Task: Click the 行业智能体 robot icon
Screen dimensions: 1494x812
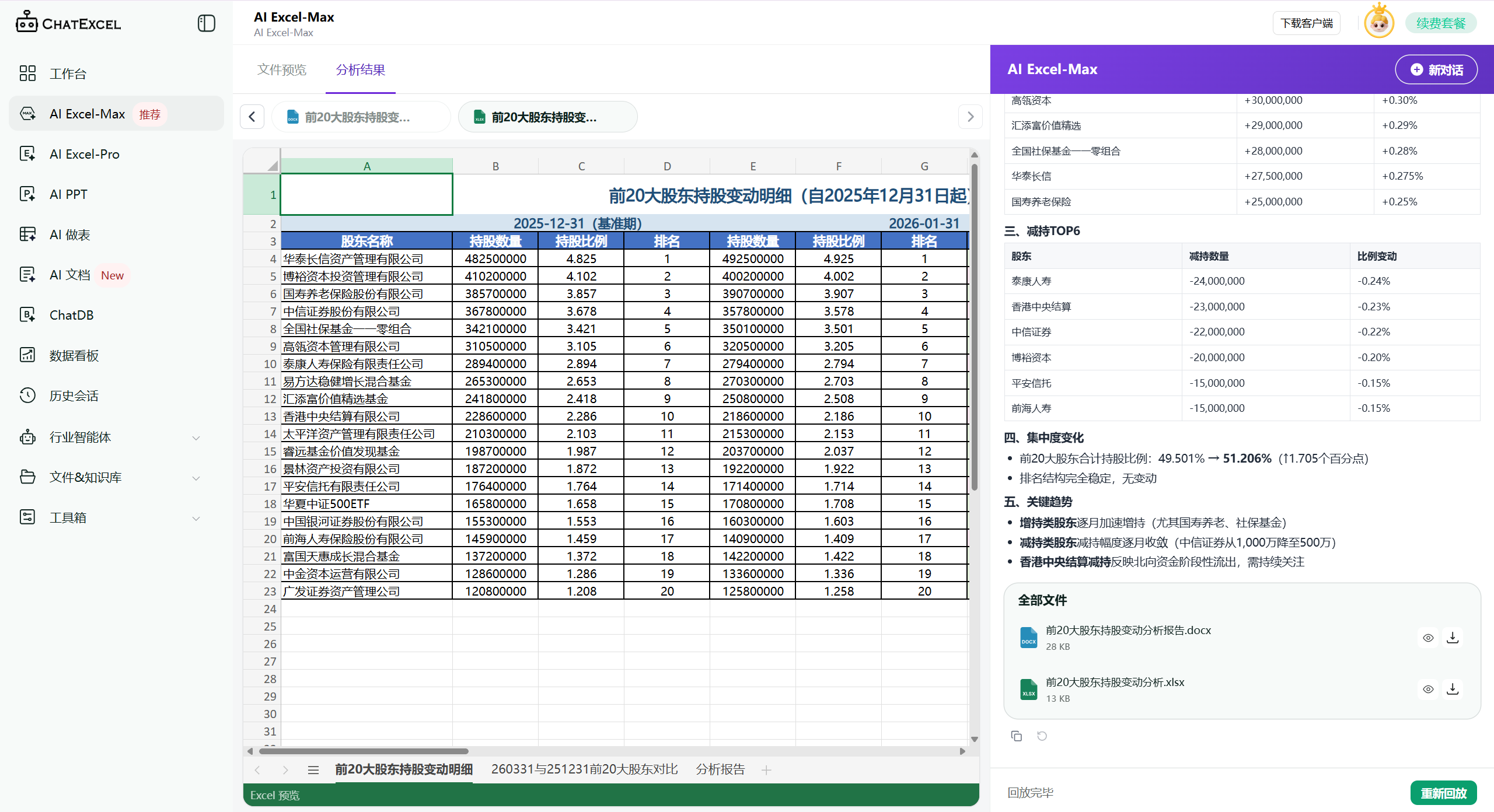Action: pos(27,436)
